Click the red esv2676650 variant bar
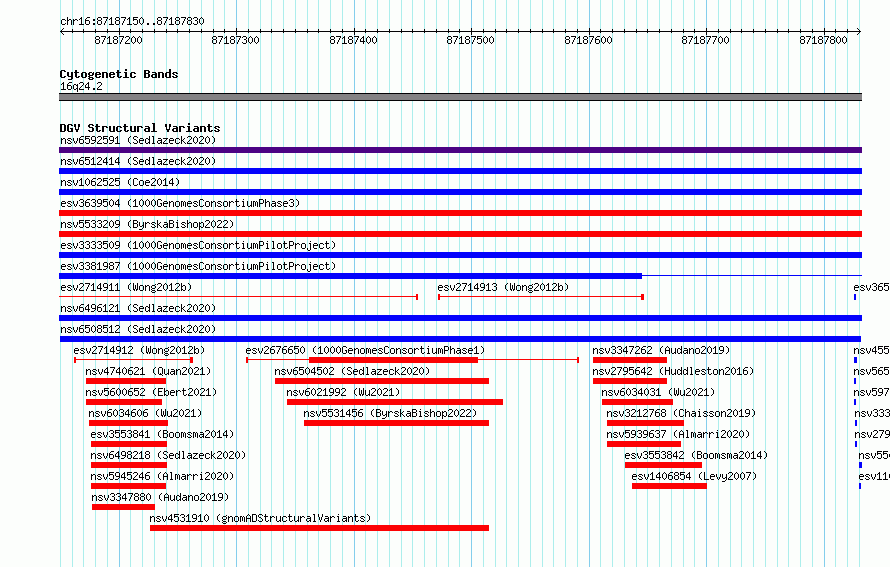Screen dimensions: 890x567 (x=393, y=360)
